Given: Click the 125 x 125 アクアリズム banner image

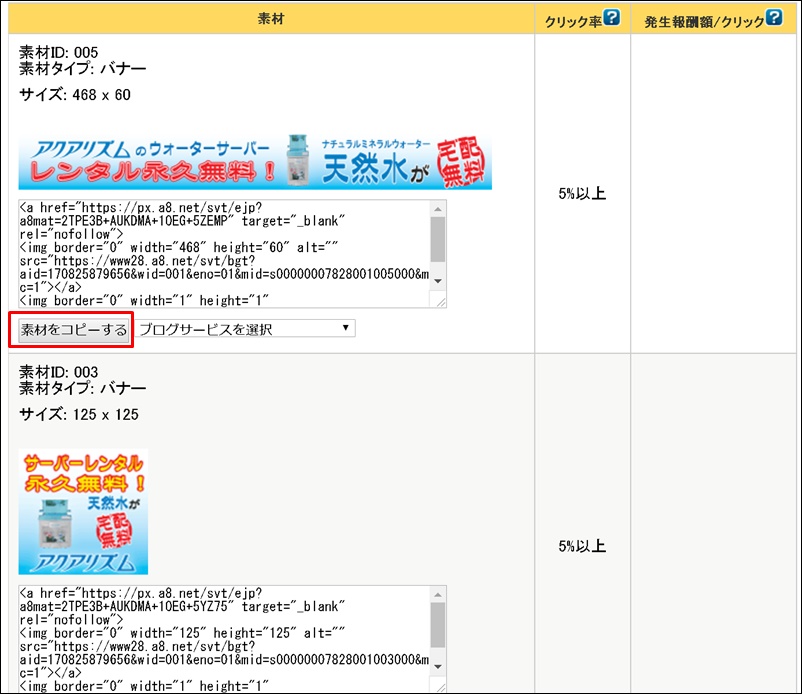Looking at the screenshot, I should point(83,511).
